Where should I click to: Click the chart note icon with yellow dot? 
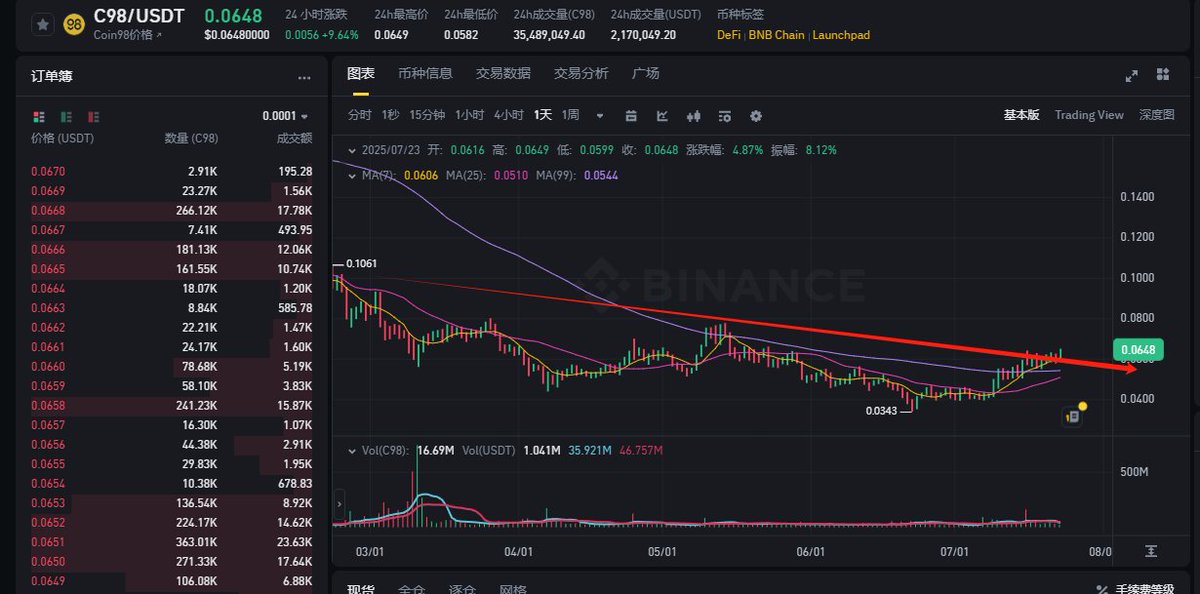point(1073,415)
